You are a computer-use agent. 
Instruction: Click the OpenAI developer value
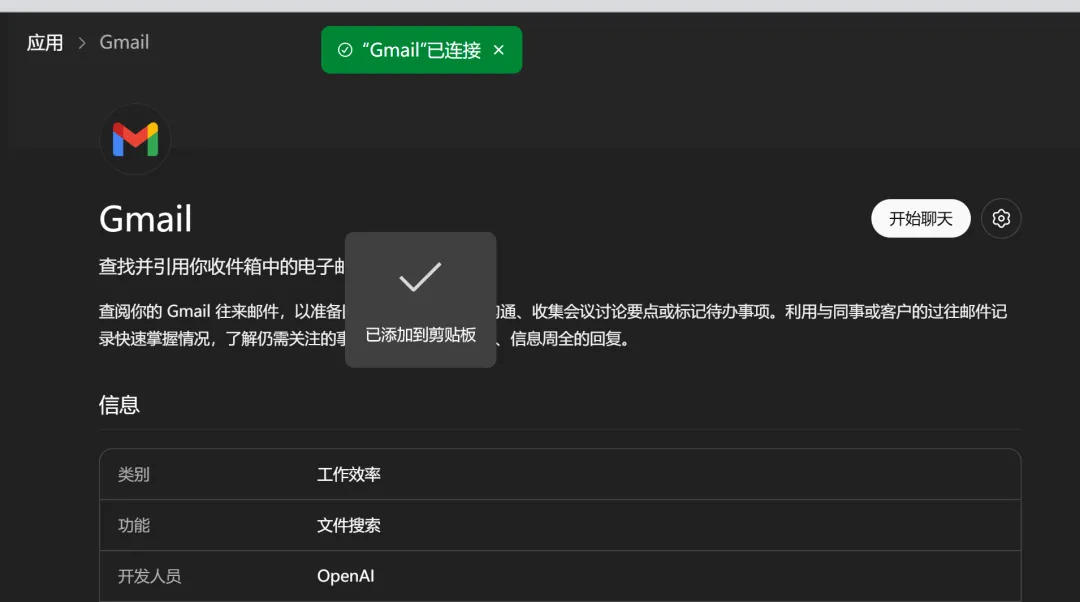(x=346, y=577)
